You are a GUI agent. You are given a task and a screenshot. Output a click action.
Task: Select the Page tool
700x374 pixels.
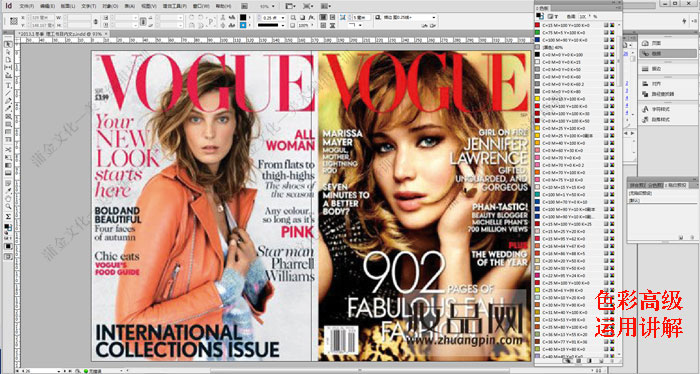(x=8, y=59)
